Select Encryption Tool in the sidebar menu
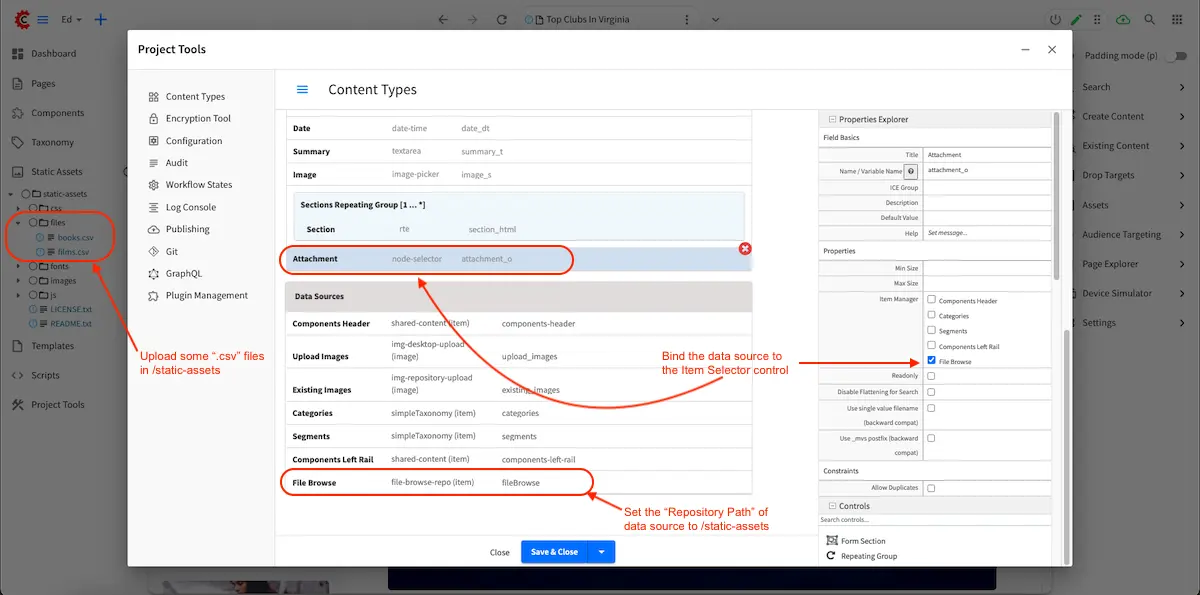 tap(198, 119)
